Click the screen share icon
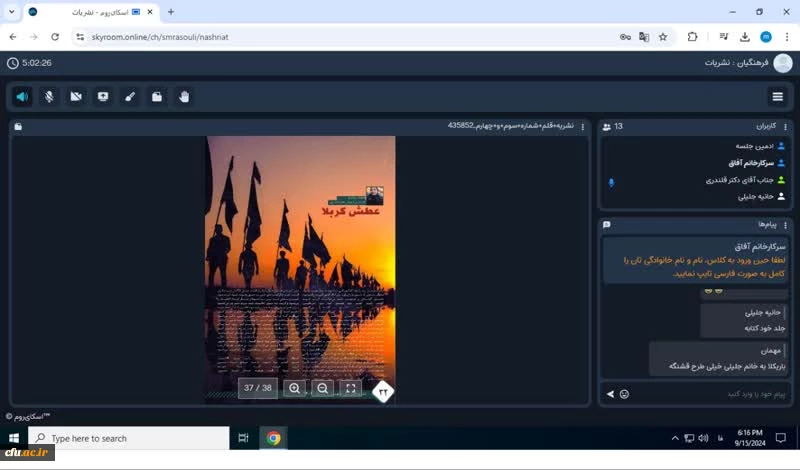The image size is (800, 470). tap(103, 97)
